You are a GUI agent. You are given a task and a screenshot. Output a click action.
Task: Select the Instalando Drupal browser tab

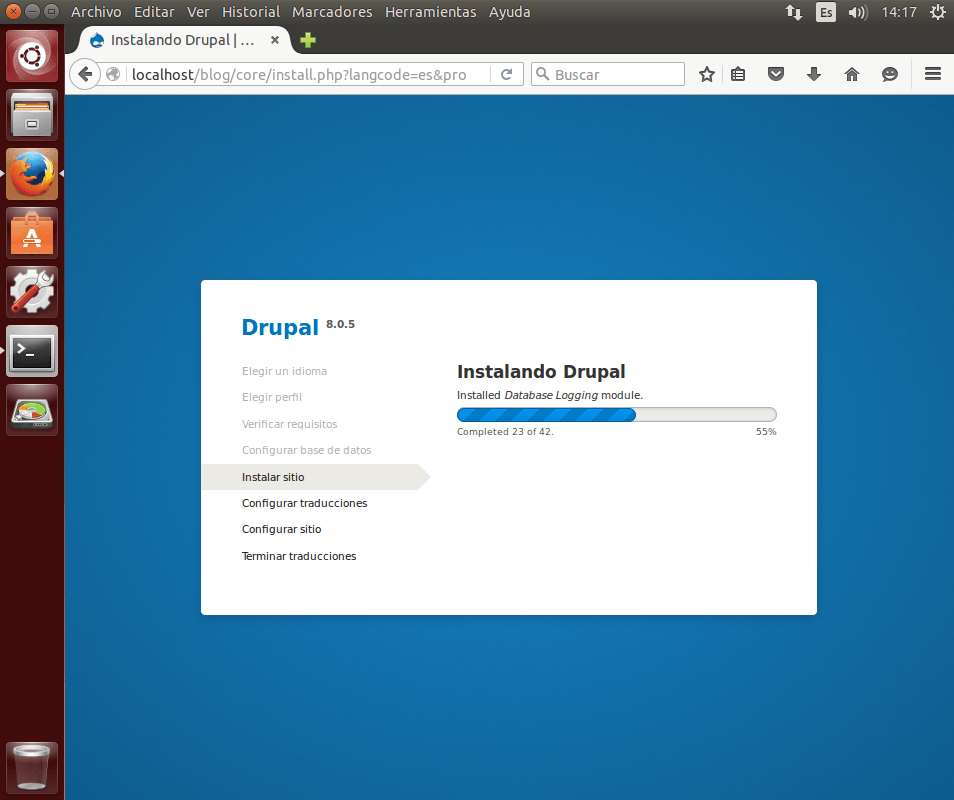tap(183, 40)
